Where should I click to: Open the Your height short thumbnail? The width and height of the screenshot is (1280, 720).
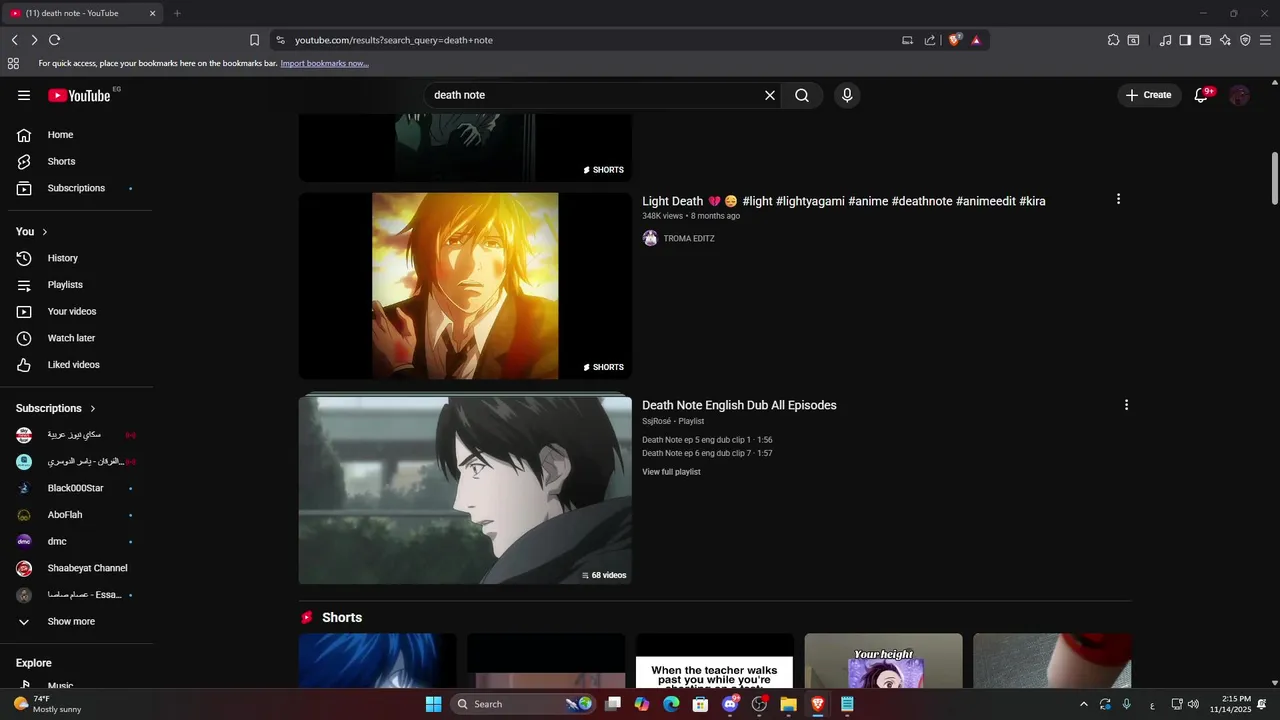click(883, 660)
